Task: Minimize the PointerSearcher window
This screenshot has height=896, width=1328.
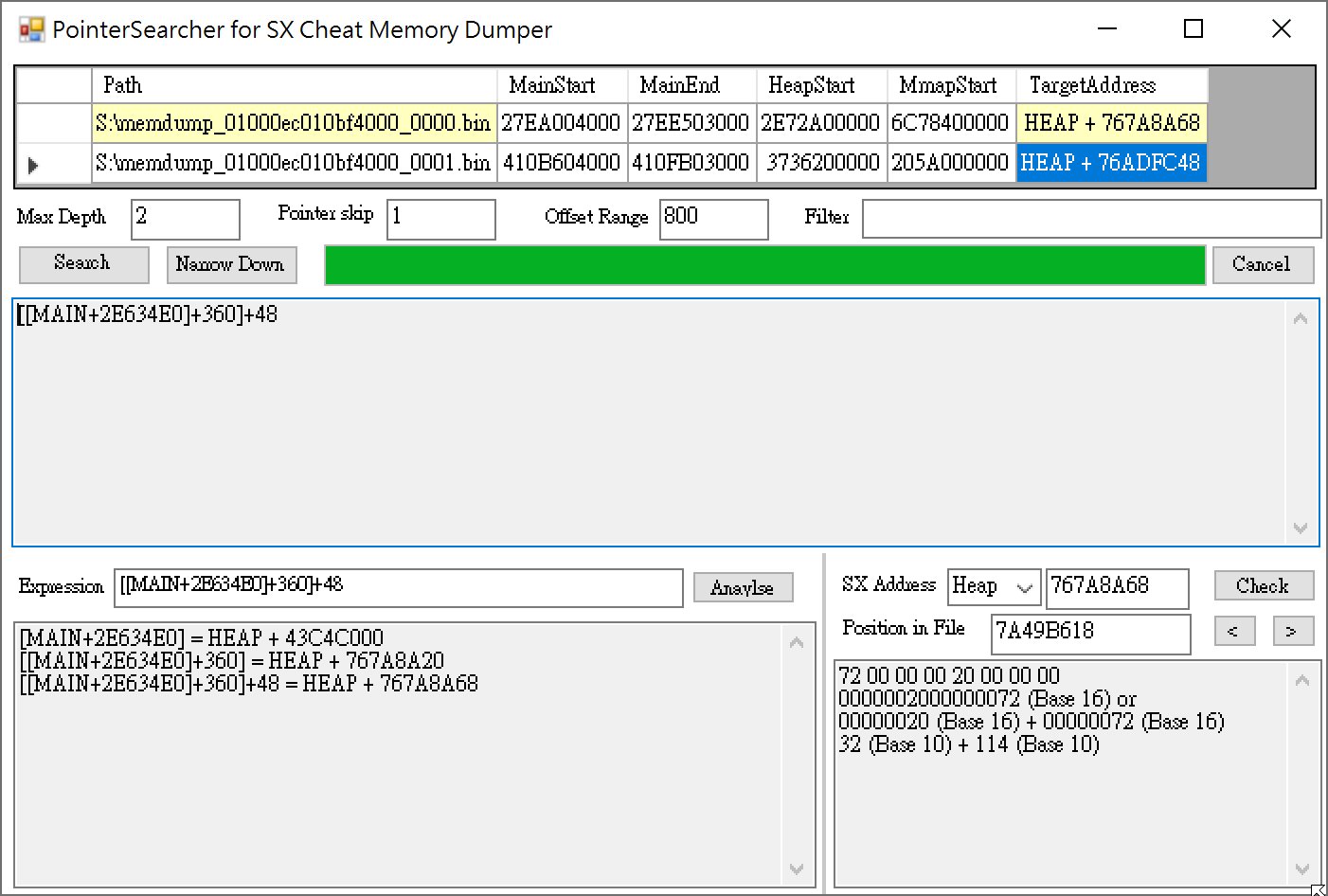Action: click(1107, 29)
